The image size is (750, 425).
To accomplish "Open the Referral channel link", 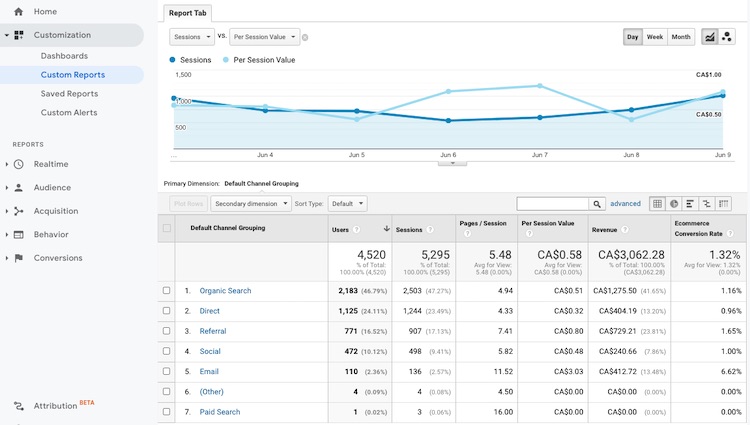I will 213,331.
